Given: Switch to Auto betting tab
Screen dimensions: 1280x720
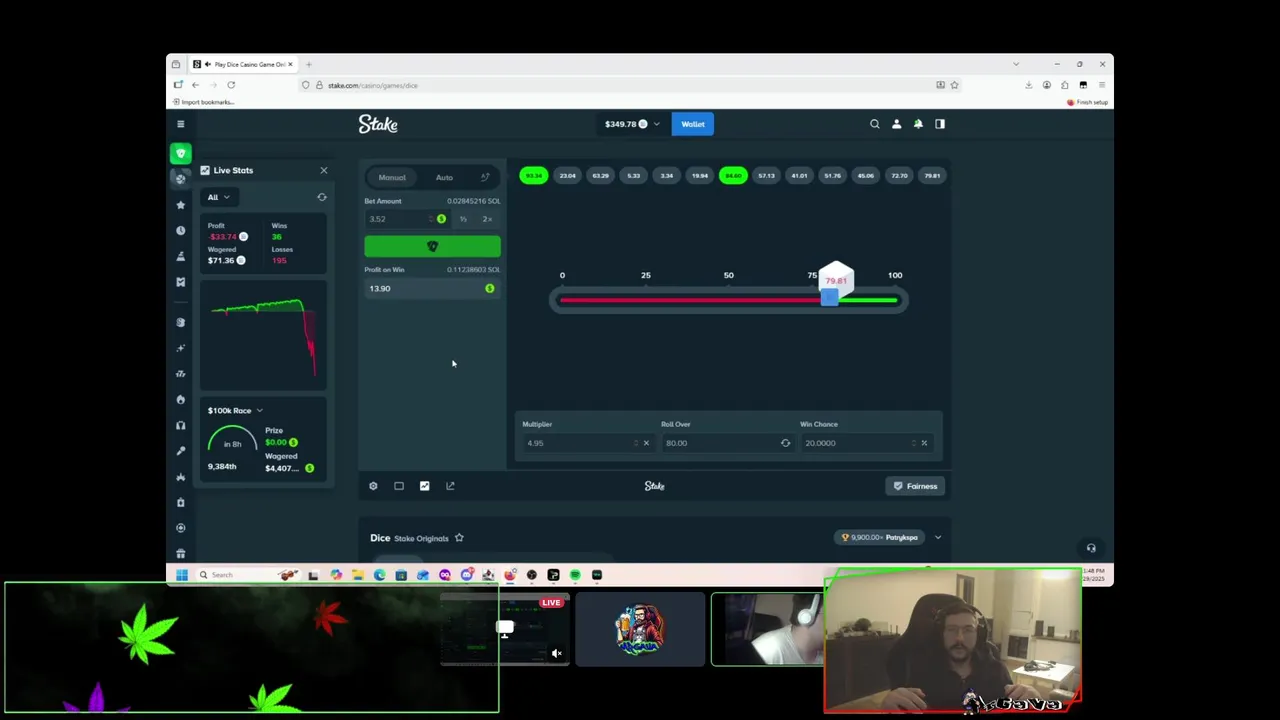Looking at the screenshot, I should (x=444, y=177).
